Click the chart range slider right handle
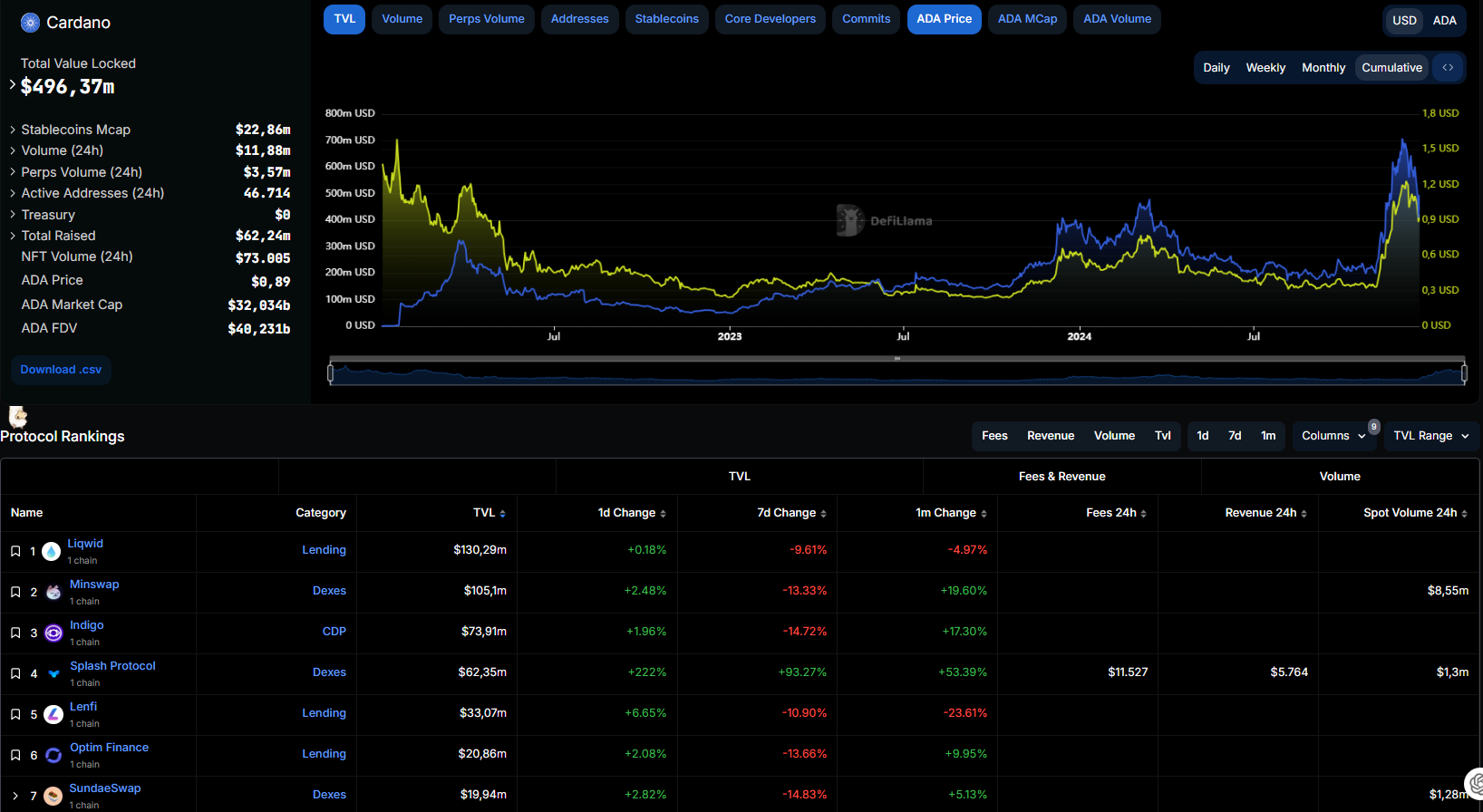This screenshot has width=1483, height=812. [1464, 372]
